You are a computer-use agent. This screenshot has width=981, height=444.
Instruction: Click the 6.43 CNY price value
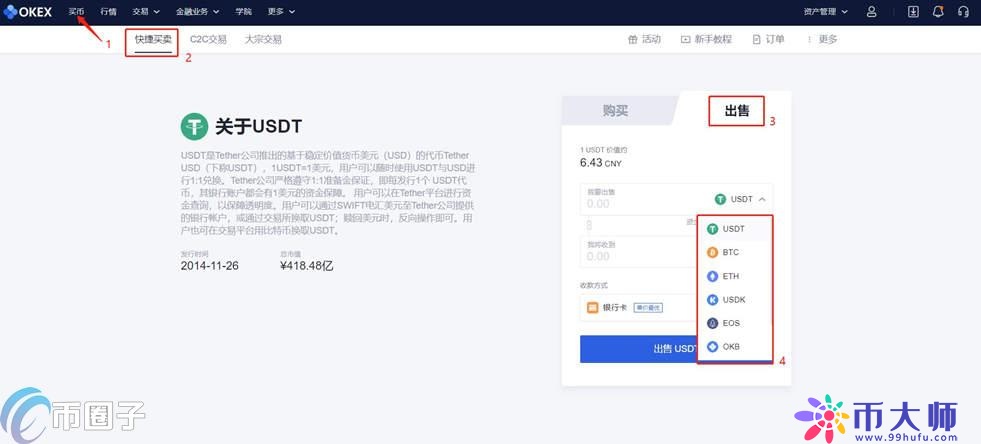(601, 163)
